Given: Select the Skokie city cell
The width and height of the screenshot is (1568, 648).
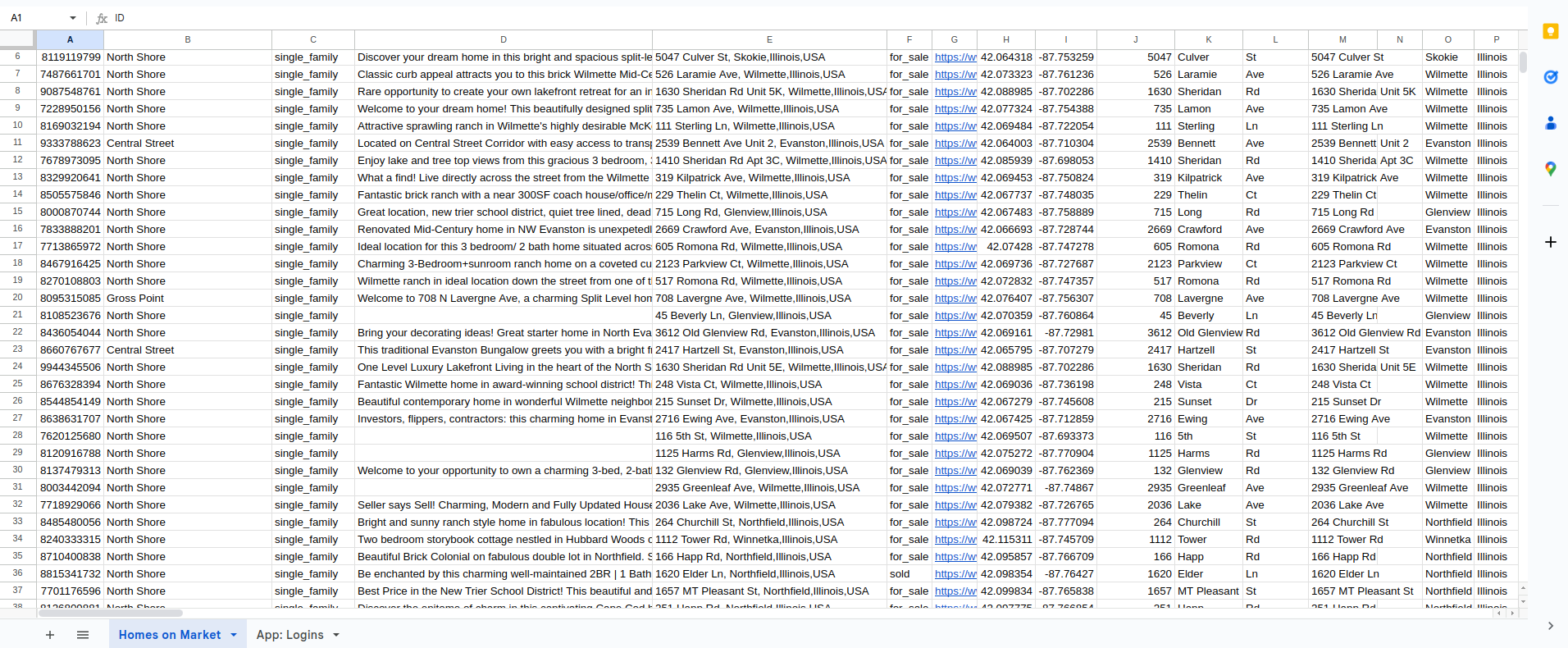Looking at the screenshot, I should (x=1447, y=57).
